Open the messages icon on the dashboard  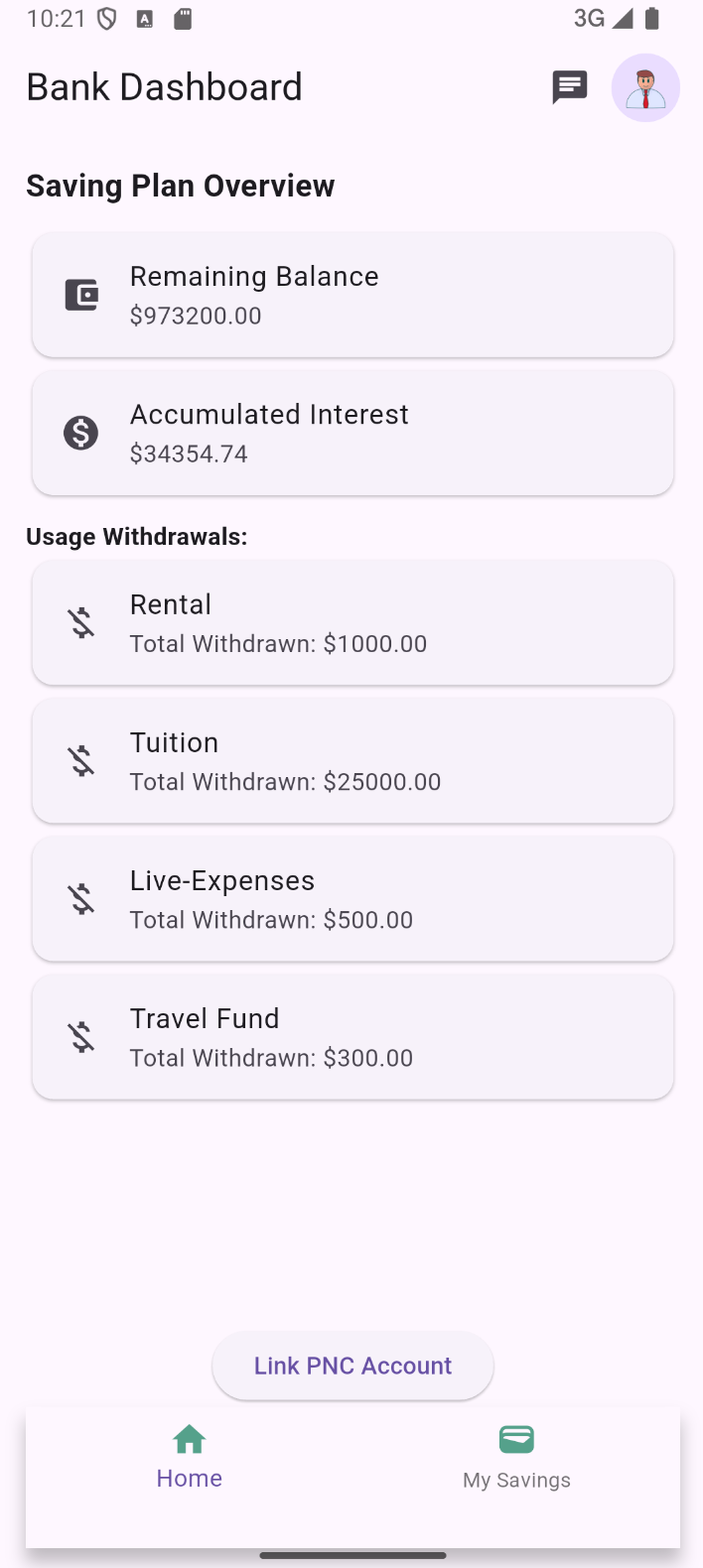coord(569,87)
